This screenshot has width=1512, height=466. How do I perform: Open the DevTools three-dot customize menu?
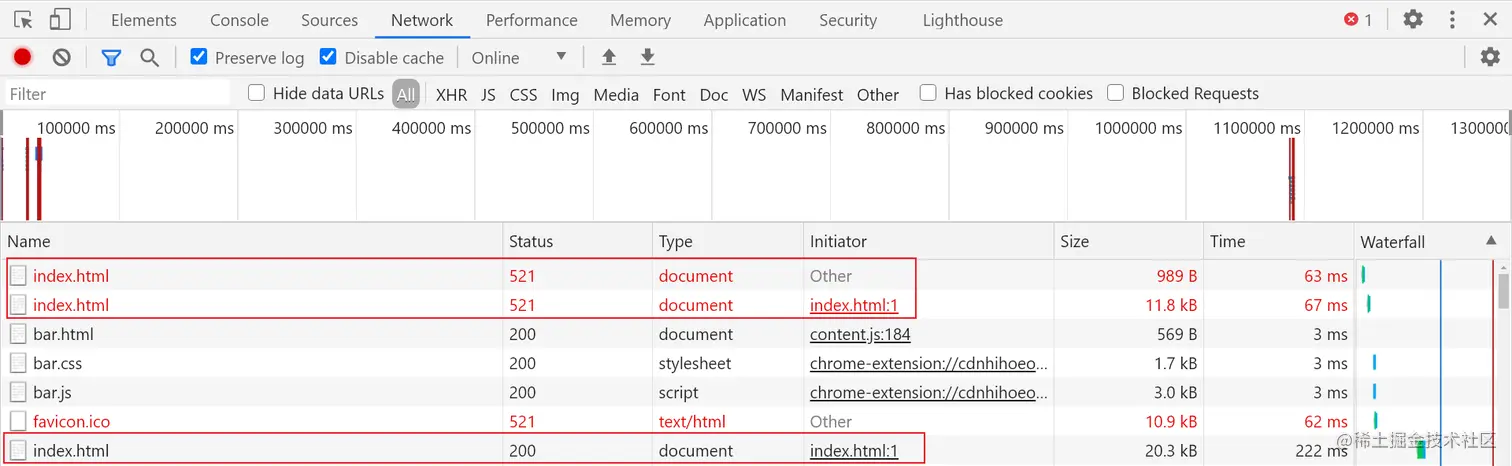pyautogui.click(x=1453, y=19)
